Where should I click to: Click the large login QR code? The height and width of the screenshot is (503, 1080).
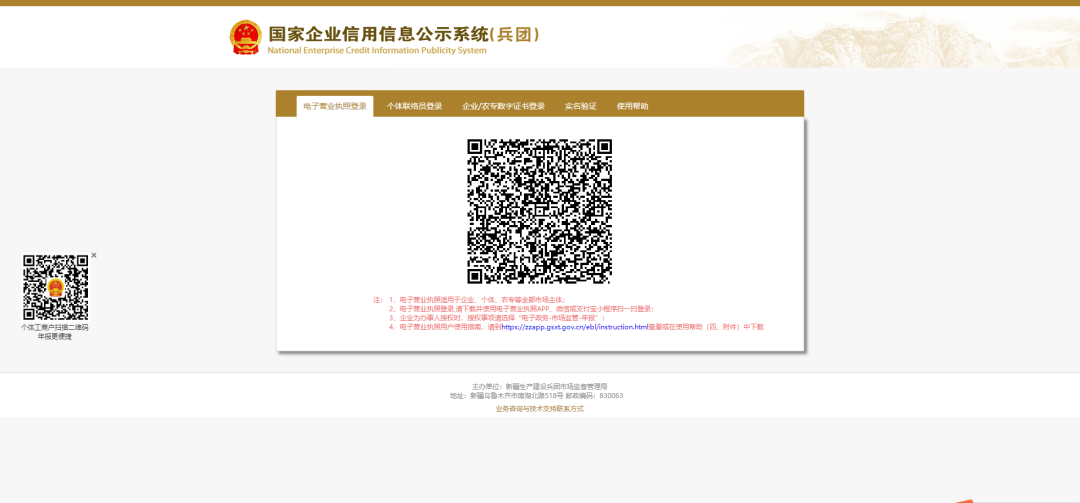pyautogui.click(x=539, y=212)
